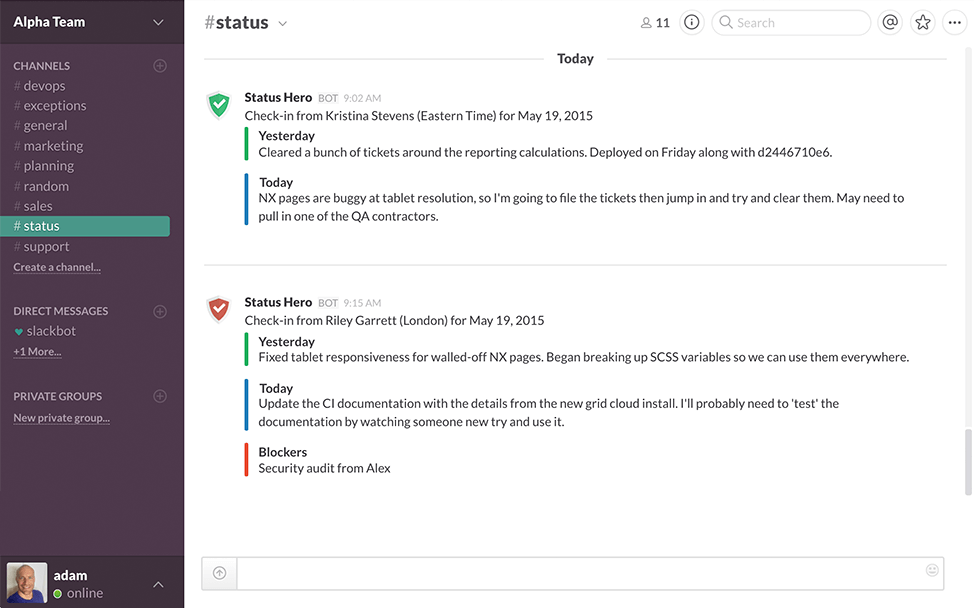View the 11 channel members

(655, 22)
